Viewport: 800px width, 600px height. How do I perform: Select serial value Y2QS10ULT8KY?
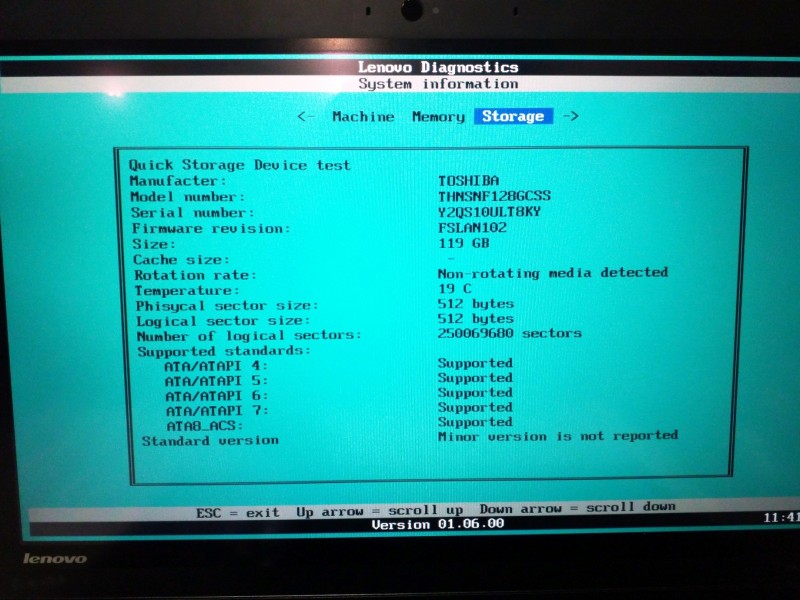click(x=489, y=212)
